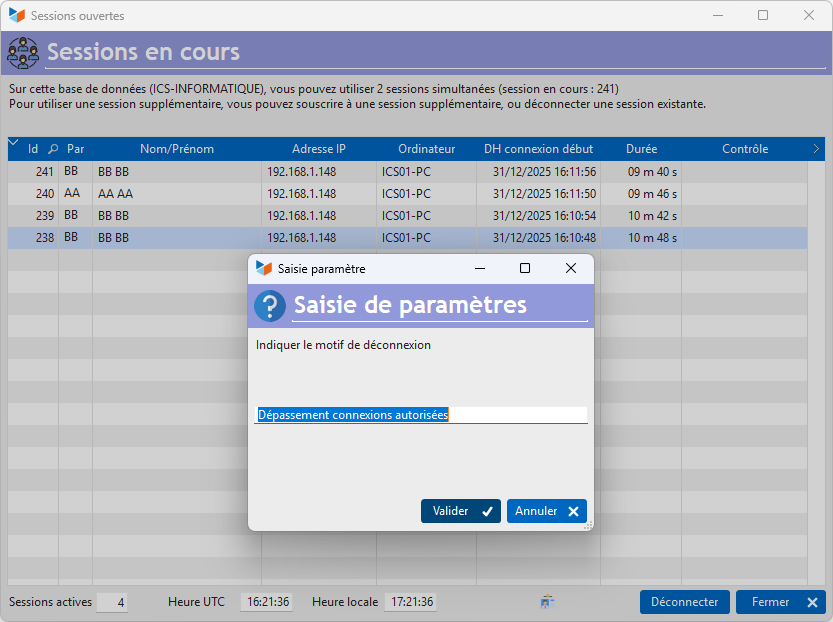Click the Fermer button
This screenshot has height=622, width=833.
(x=780, y=602)
